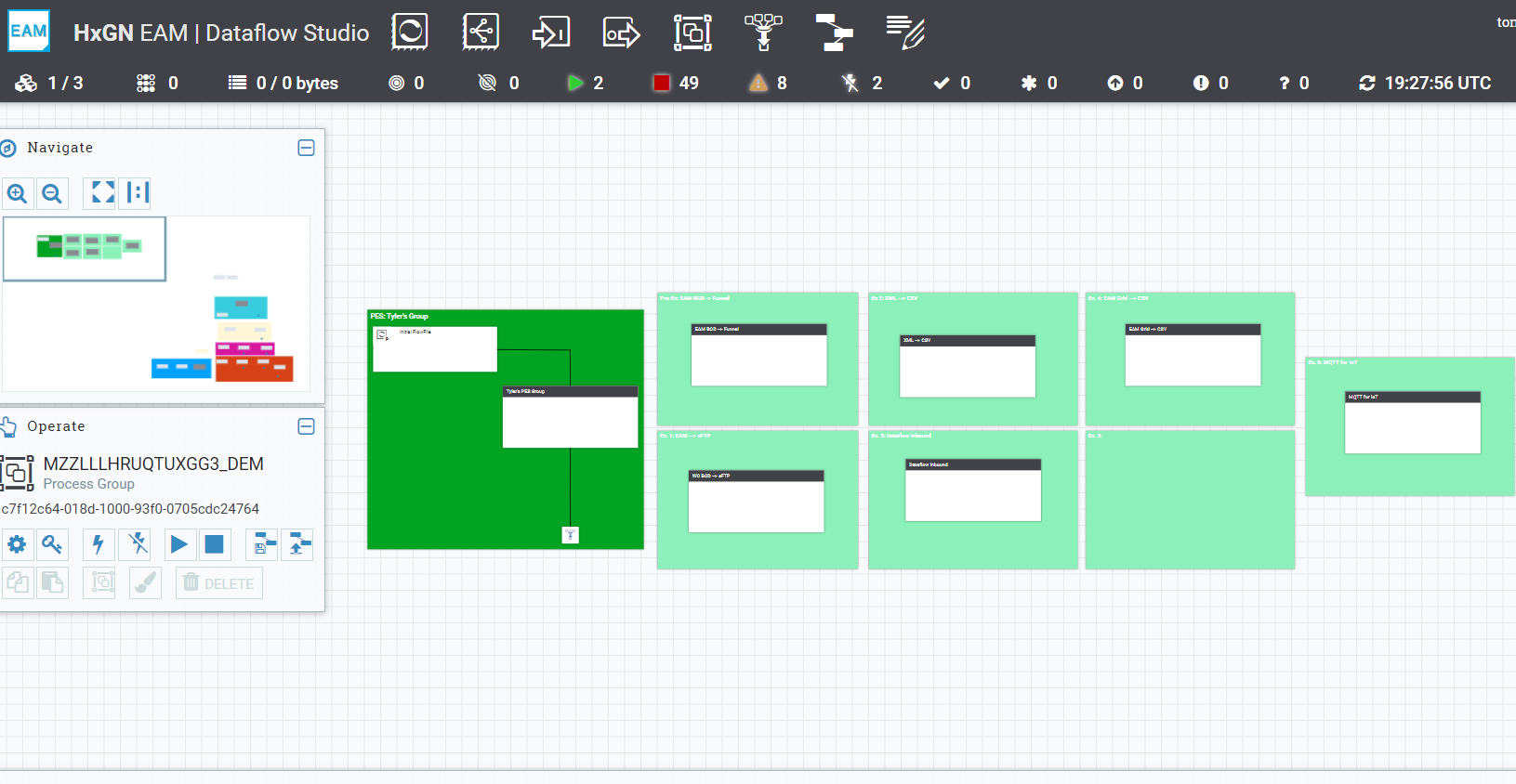Click the Upload Template button

click(297, 544)
